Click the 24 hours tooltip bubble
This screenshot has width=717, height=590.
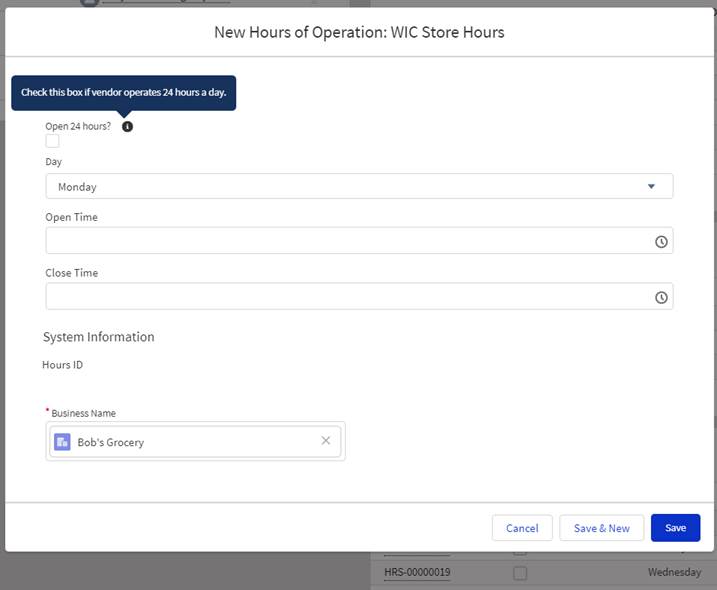point(123,92)
